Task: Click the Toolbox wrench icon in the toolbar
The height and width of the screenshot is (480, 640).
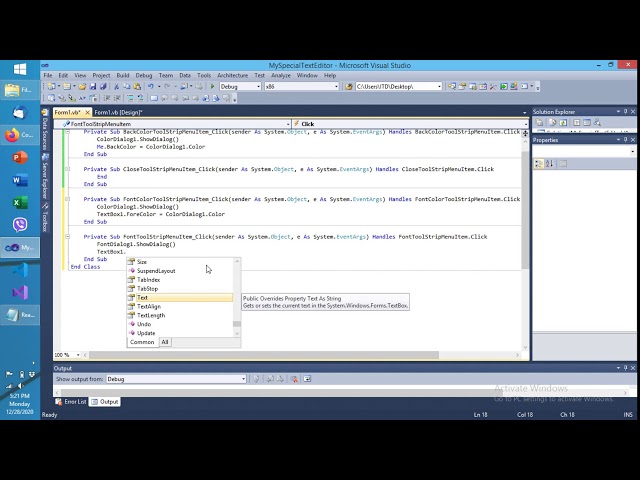Action: click(x=493, y=87)
